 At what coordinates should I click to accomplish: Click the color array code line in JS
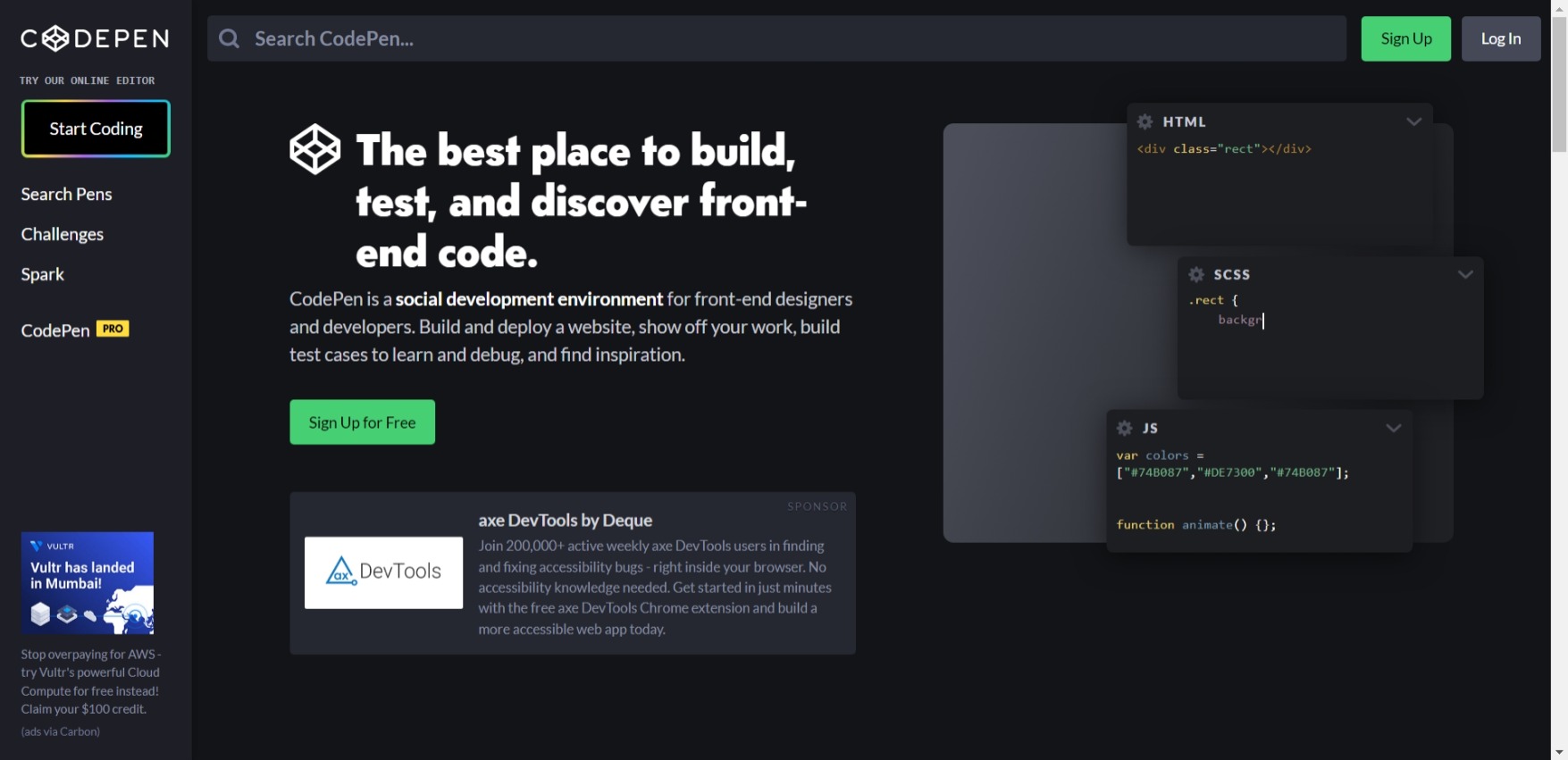coord(1233,472)
